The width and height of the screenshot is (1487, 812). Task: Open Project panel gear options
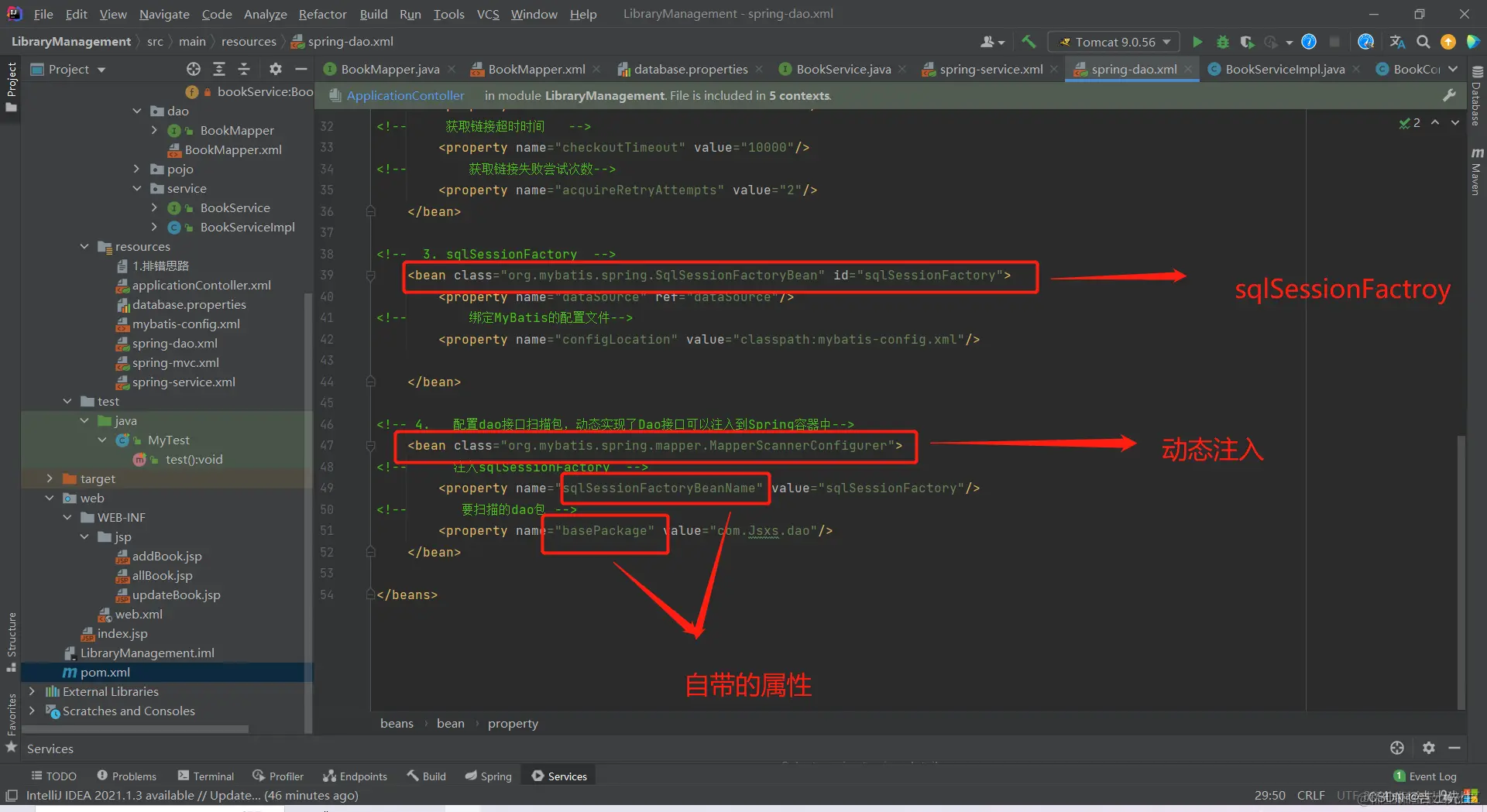[275, 69]
